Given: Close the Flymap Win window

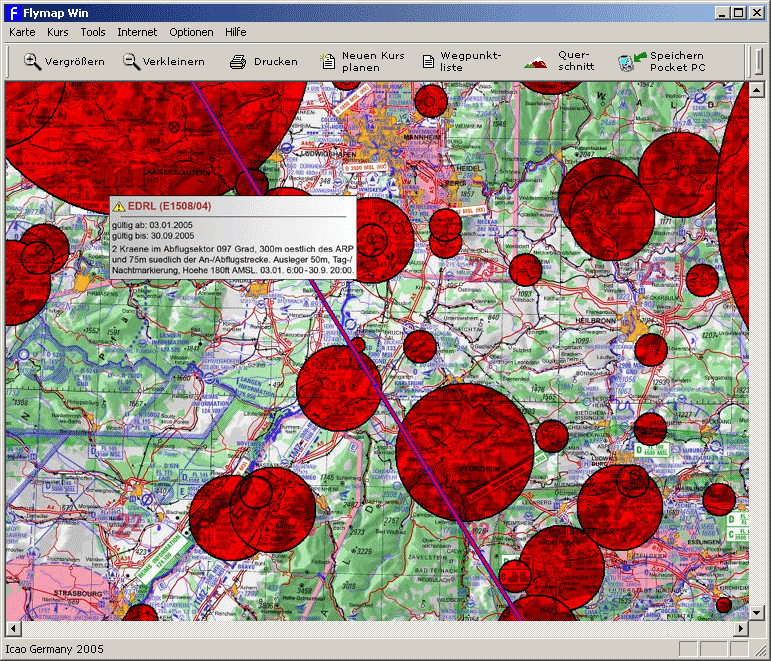Looking at the screenshot, I should point(757,13).
